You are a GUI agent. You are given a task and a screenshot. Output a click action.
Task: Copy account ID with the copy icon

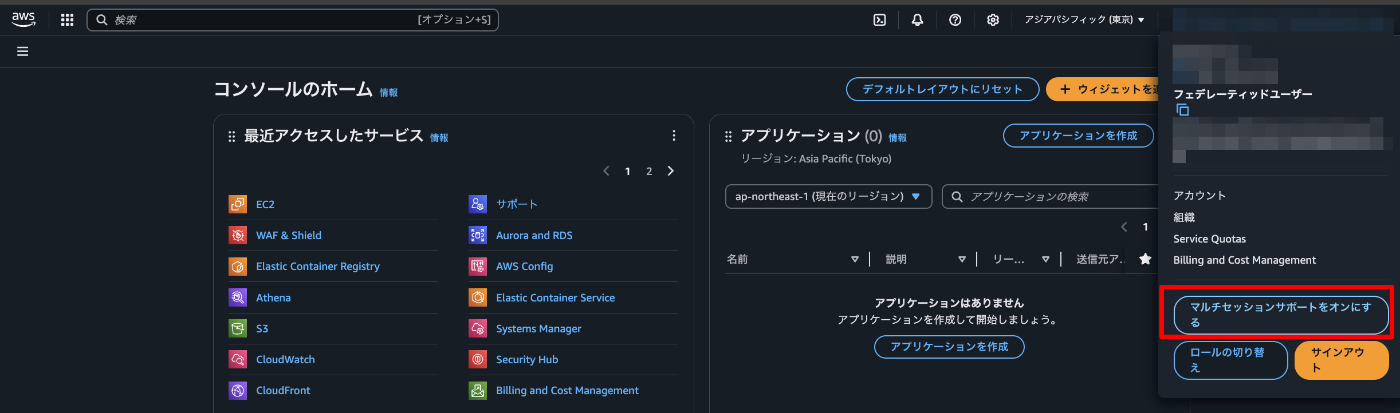coord(1182,110)
